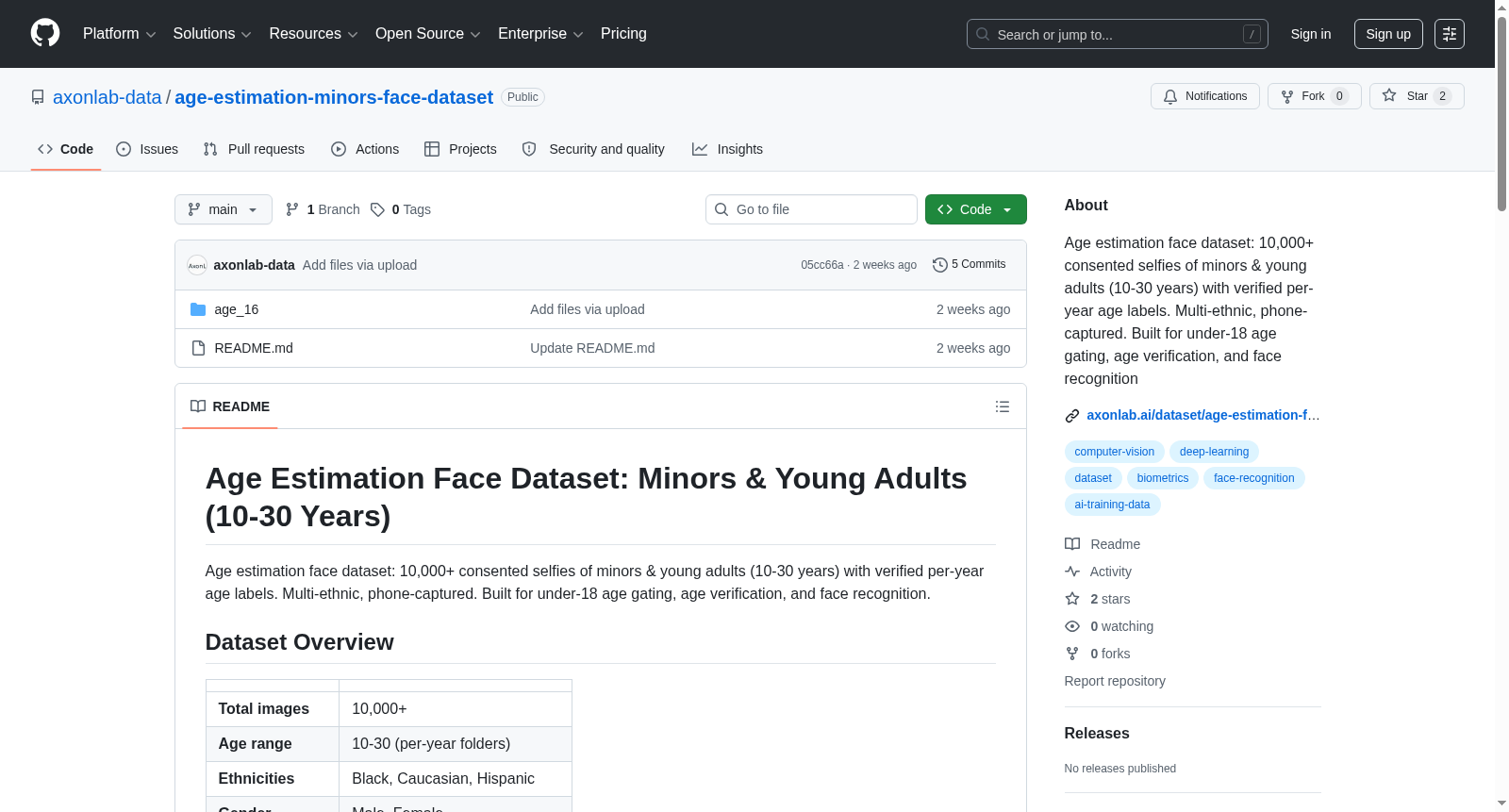View the 5 Commits history
Screen dimensions: 1509x812
970,265
